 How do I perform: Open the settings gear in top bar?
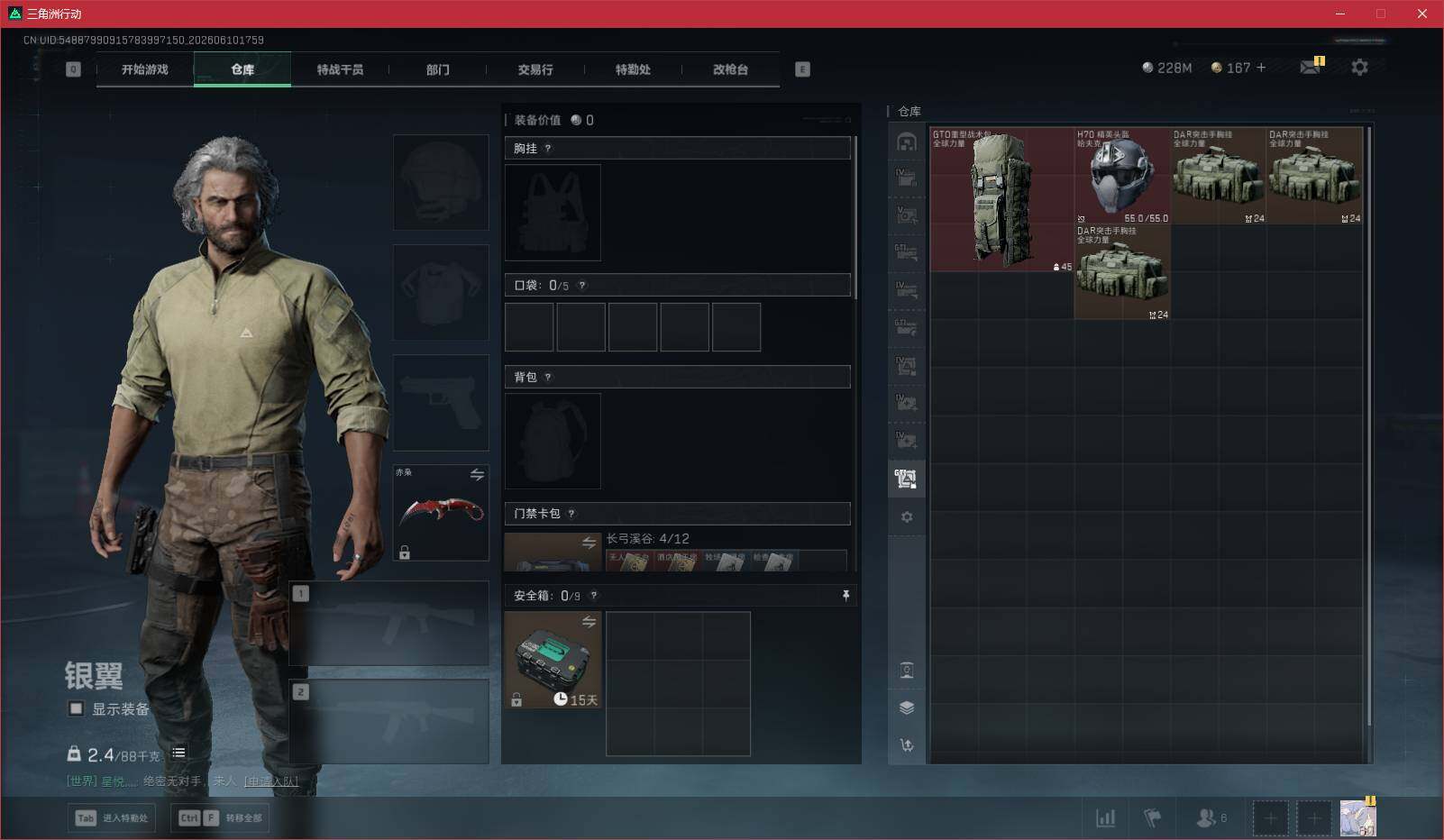click(1359, 68)
